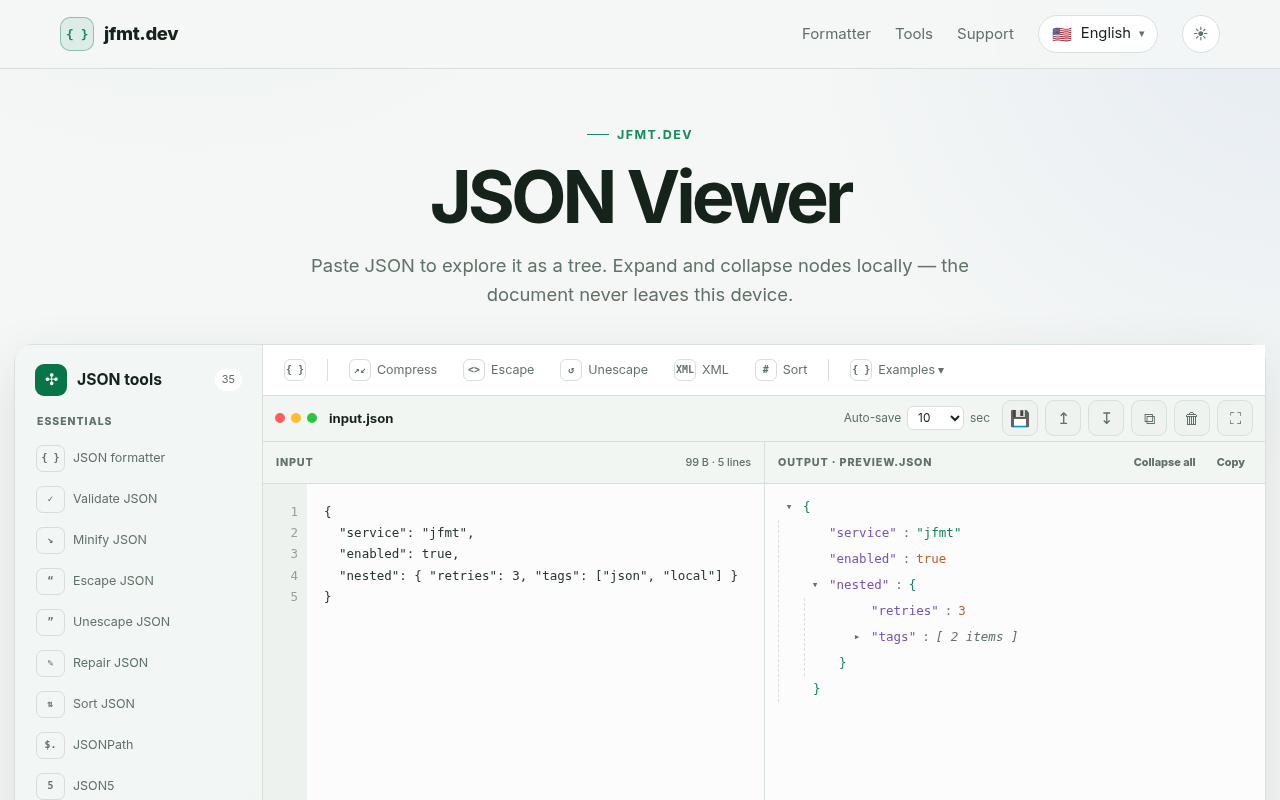Viewport: 1280px width, 800px height.
Task: Open JSON formatter in the sidebar
Action: (138, 458)
